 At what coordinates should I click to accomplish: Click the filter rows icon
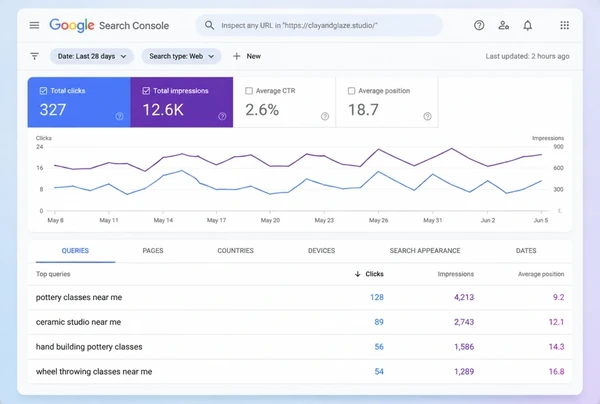34,56
